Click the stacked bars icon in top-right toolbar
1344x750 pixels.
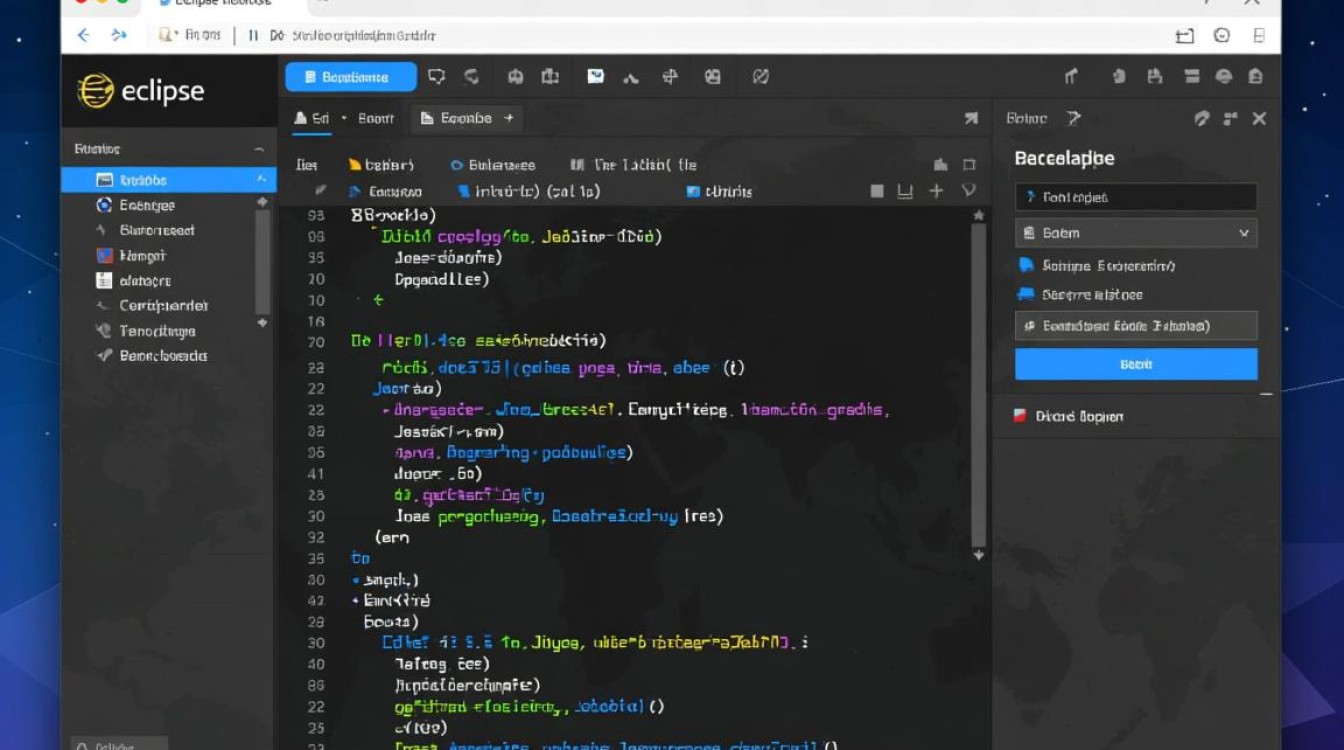[1191, 77]
